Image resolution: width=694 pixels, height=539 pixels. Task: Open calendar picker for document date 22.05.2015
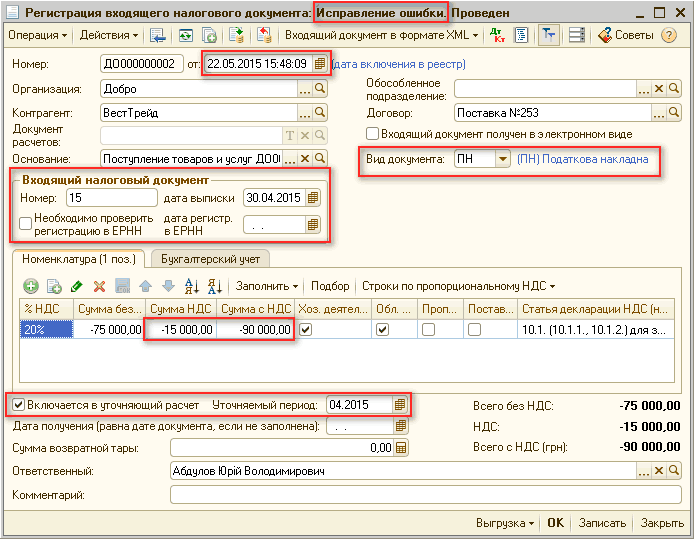pos(320,64)
